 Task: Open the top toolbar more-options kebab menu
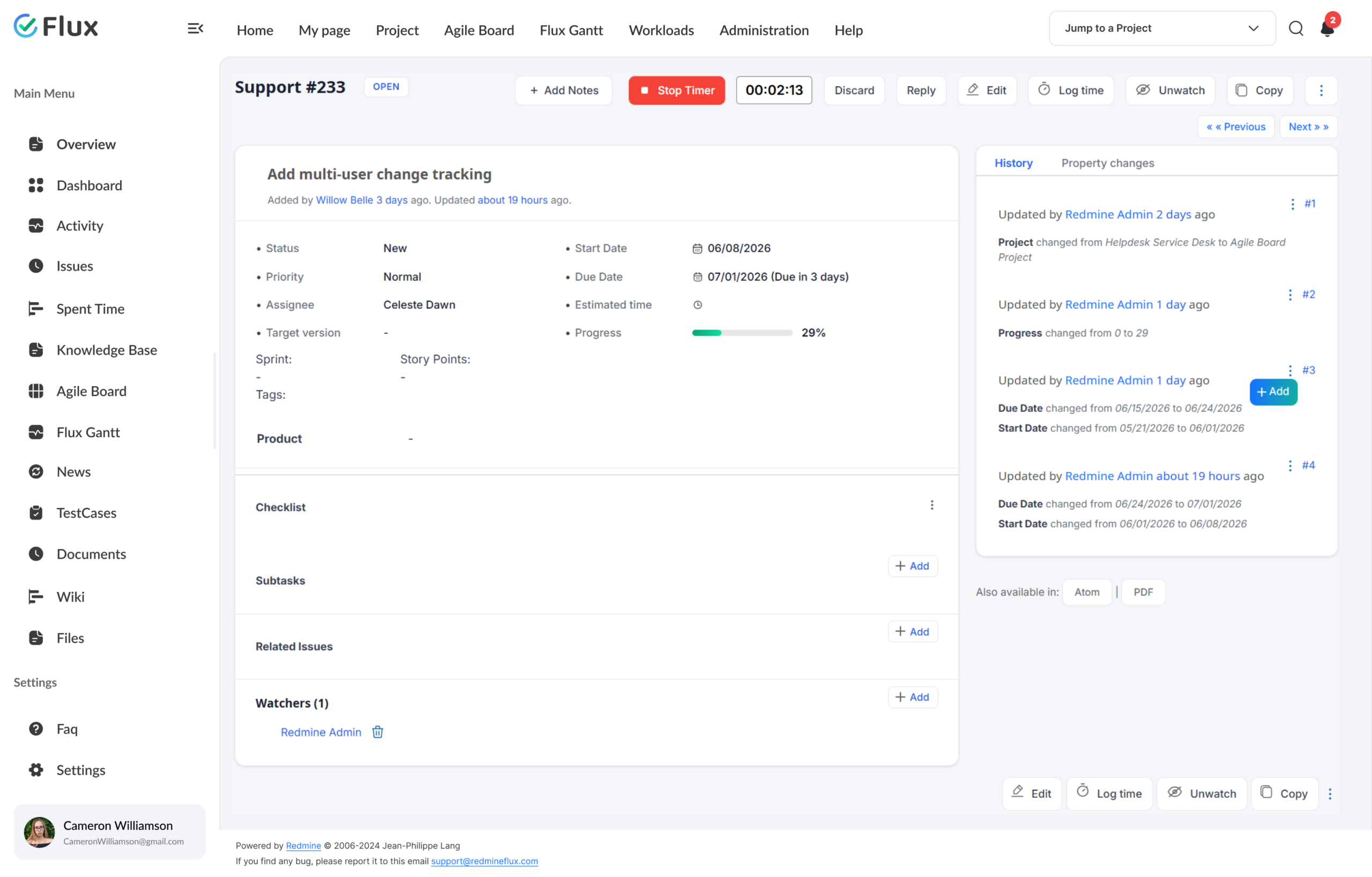(x=1321, y=90)
